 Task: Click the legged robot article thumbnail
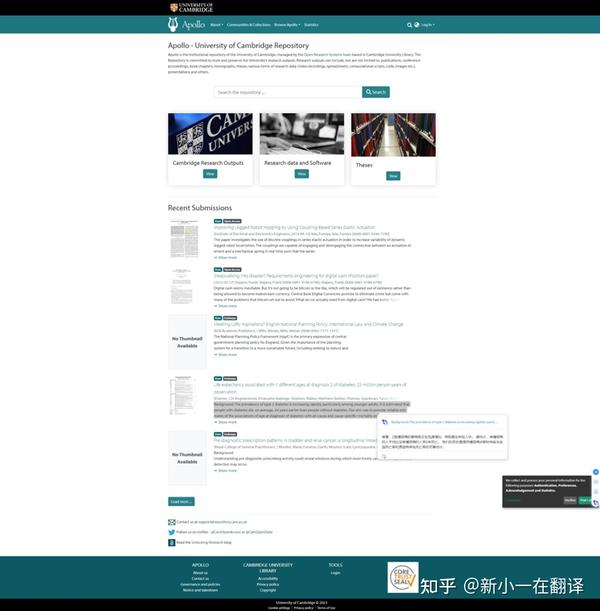pyautogui.click(x=184, y=238)
